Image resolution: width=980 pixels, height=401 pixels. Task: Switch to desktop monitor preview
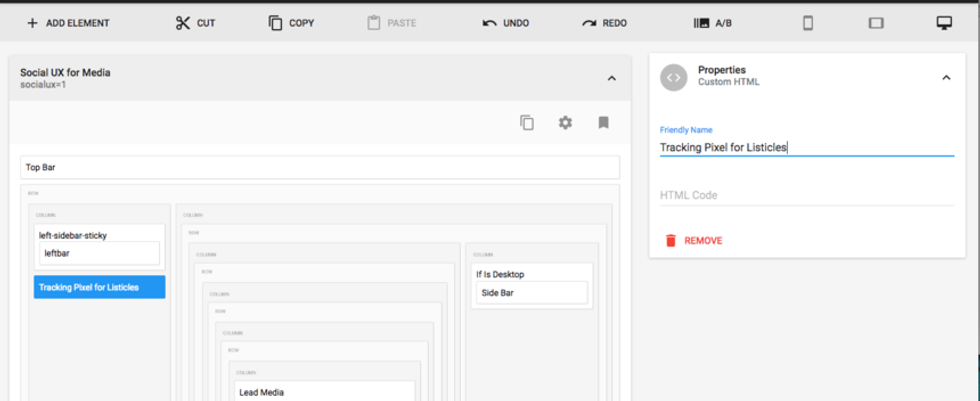coord(943,23)
